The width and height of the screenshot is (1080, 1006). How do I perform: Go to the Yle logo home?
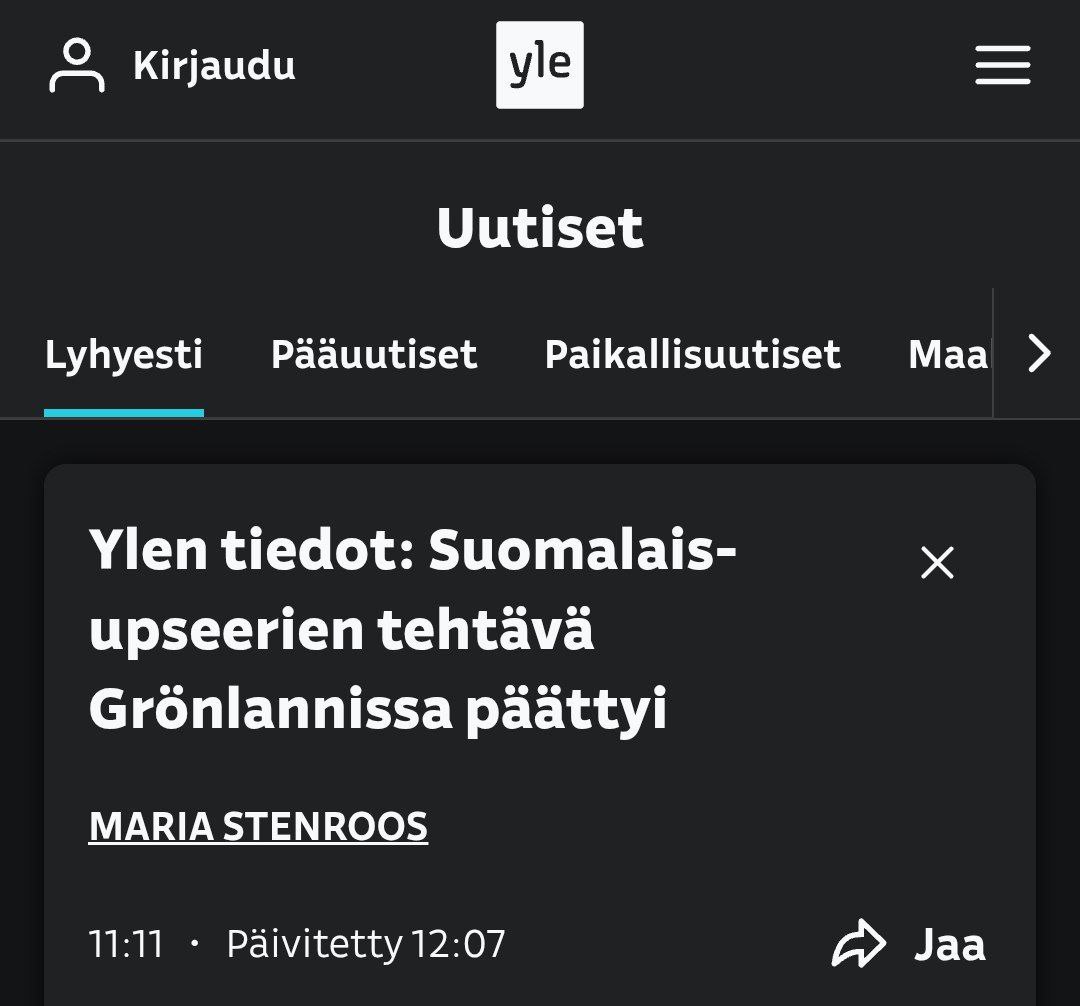tap(539, 65)
